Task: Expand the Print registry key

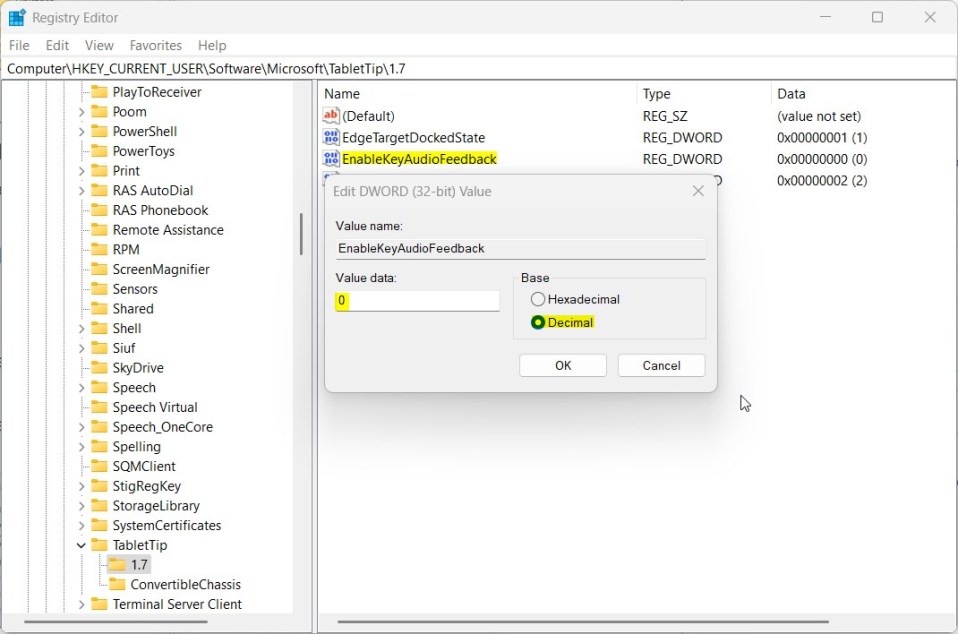Action: pos(81,171)
